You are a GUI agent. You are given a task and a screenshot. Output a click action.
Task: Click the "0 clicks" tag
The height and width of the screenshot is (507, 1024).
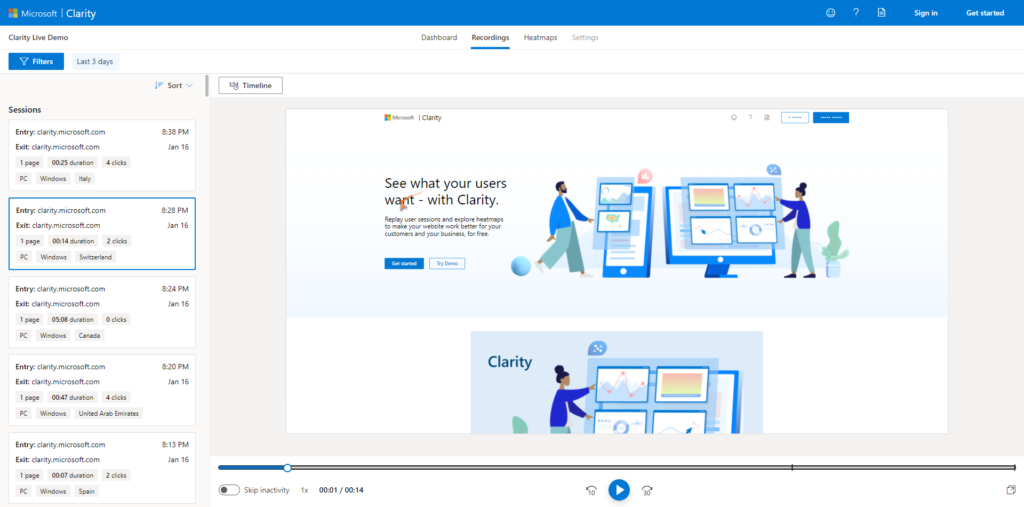click(116, 319)
